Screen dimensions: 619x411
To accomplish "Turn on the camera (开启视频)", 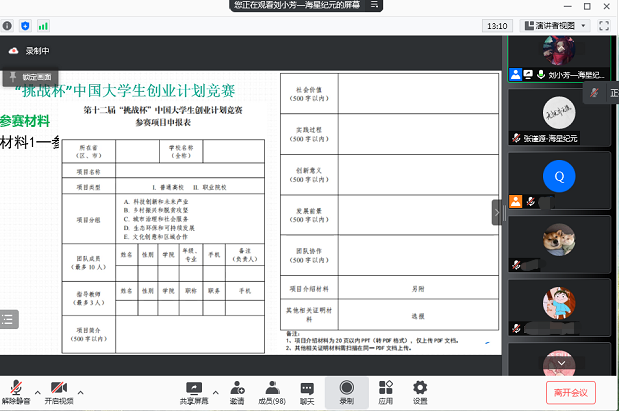I will (58, 388).
